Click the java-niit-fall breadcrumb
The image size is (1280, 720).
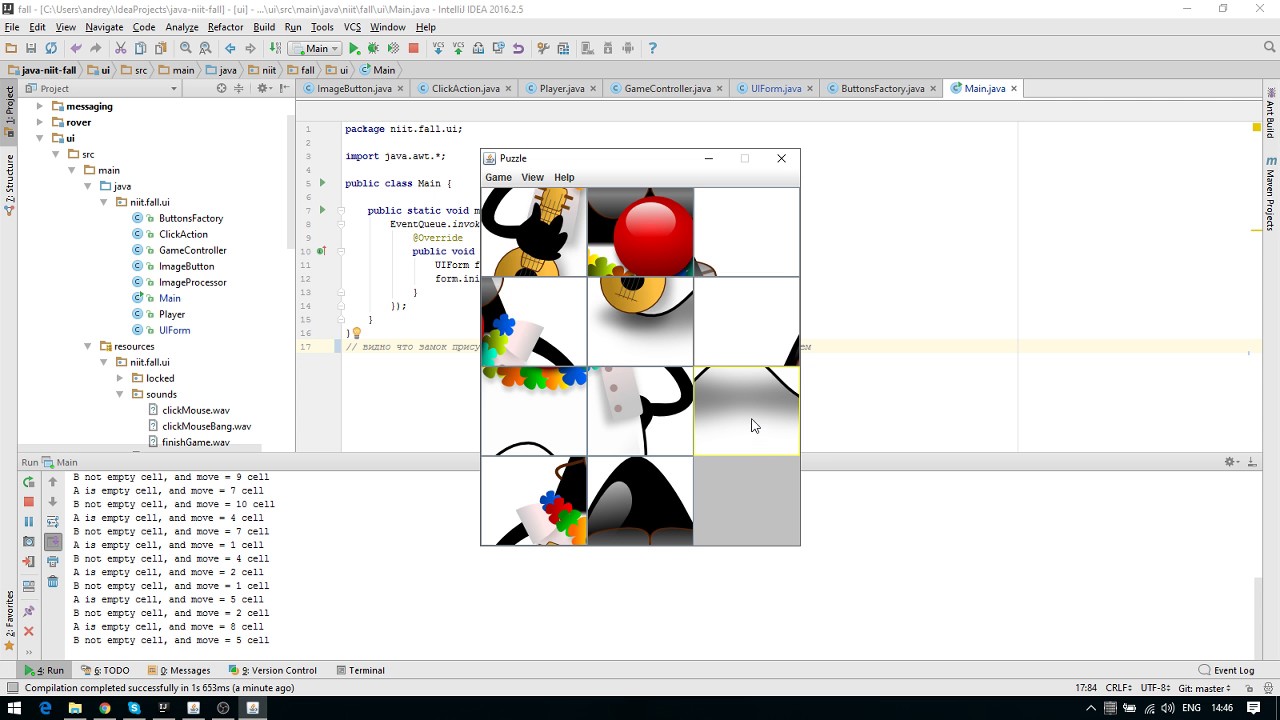click(42, 70)
